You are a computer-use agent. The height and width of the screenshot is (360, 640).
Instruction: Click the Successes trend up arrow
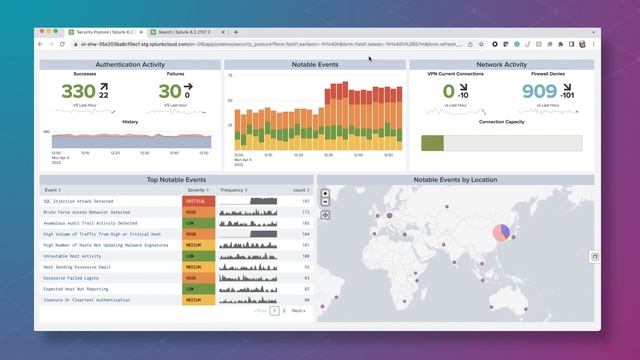[104, 87]
